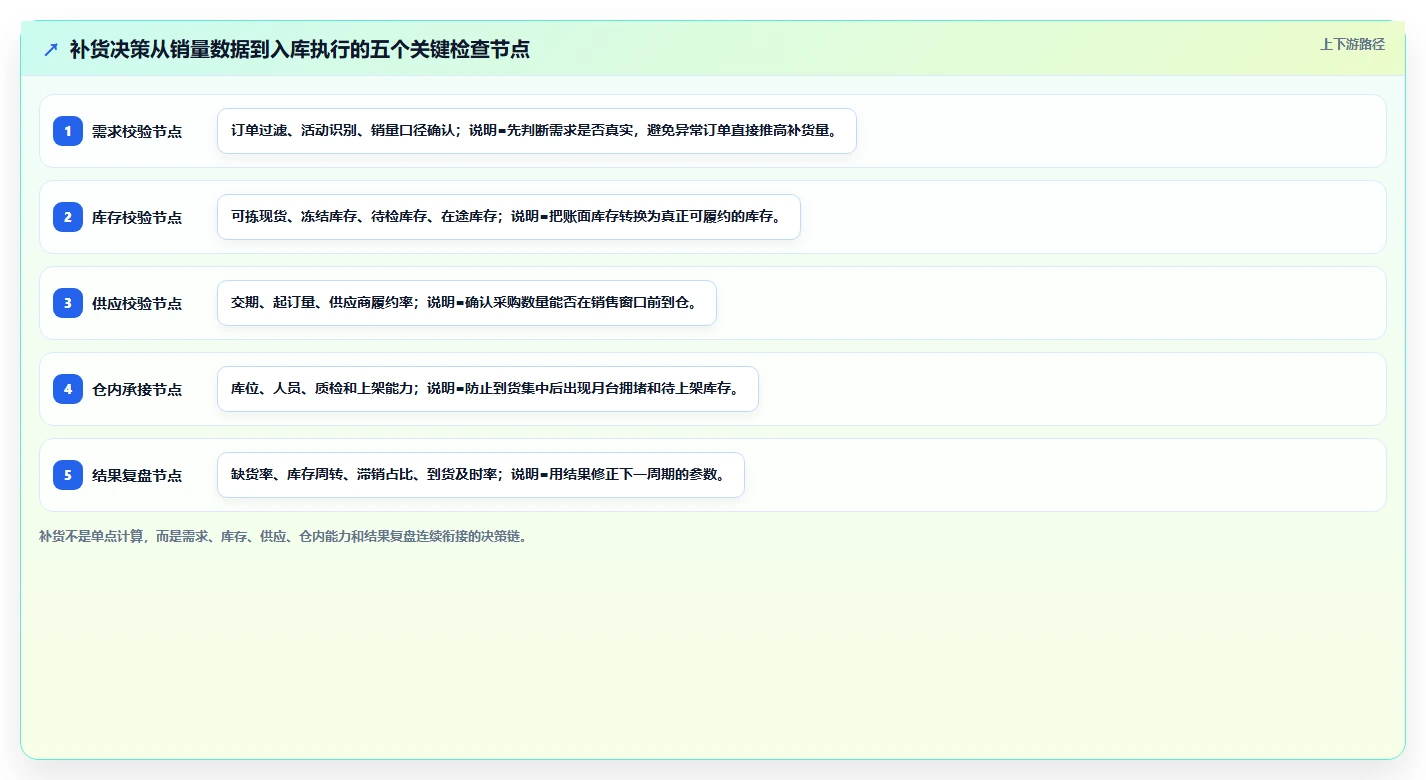Click the title 补货决策从销量数据到入库执行的五个关键检查节点

click(299, 49)
